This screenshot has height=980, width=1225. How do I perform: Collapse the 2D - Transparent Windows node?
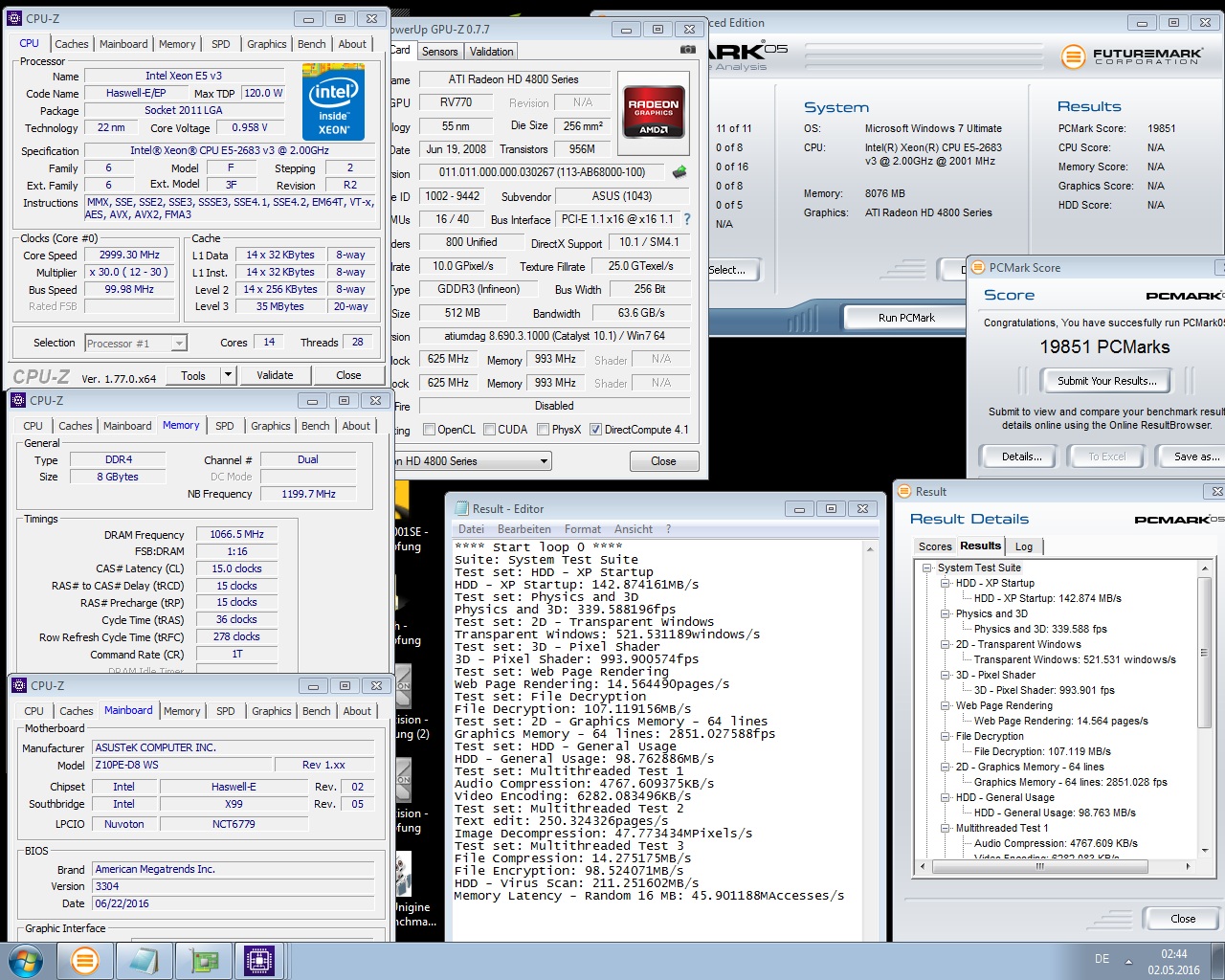coord(945,644)
